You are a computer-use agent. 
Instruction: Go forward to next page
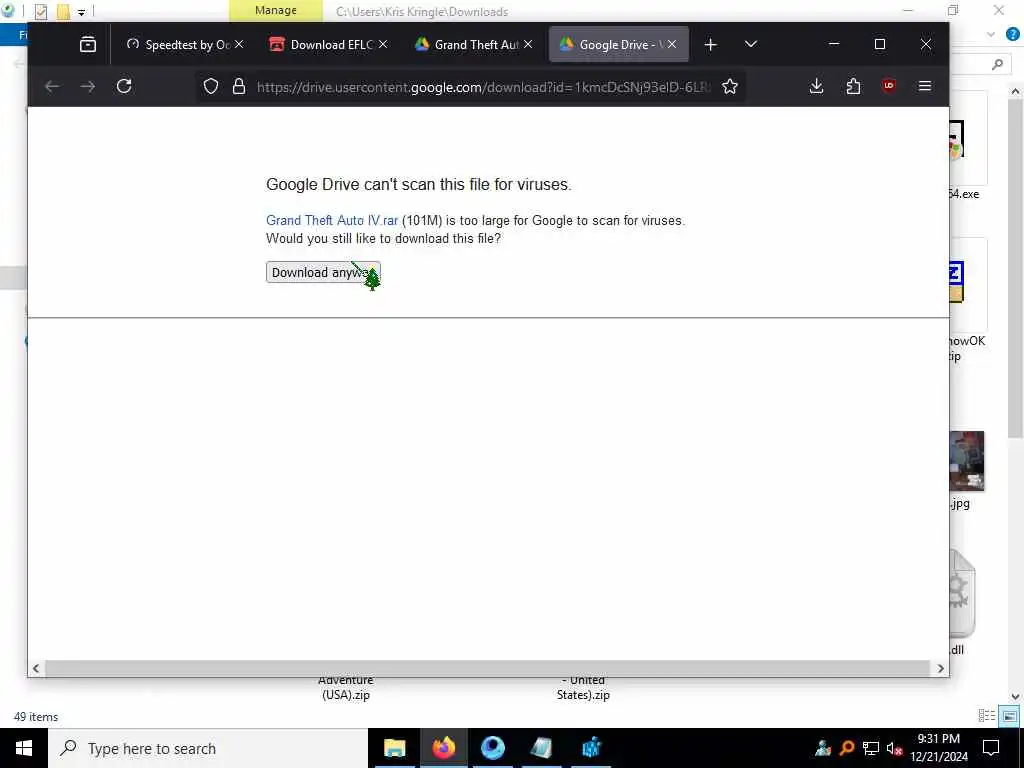pos(88,86)
